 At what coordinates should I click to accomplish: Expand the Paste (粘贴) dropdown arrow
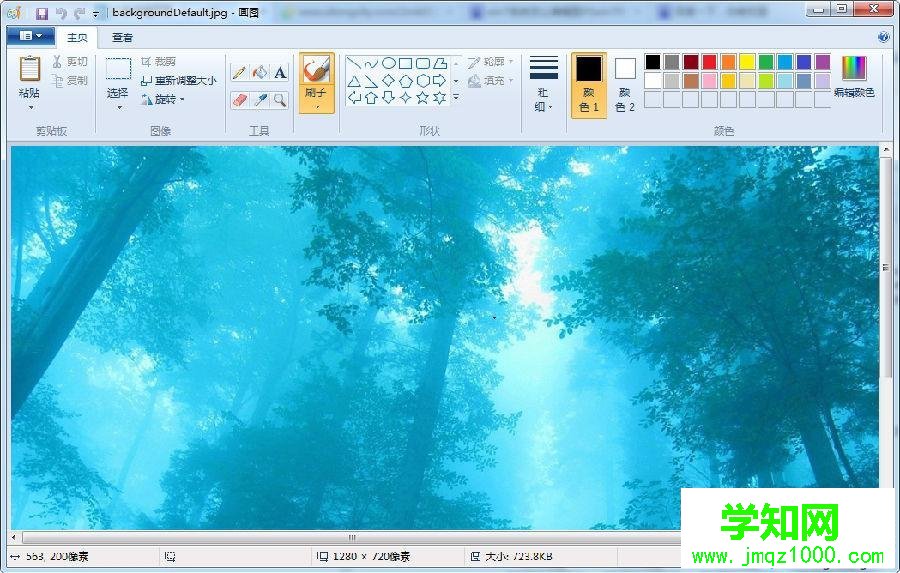30,107
